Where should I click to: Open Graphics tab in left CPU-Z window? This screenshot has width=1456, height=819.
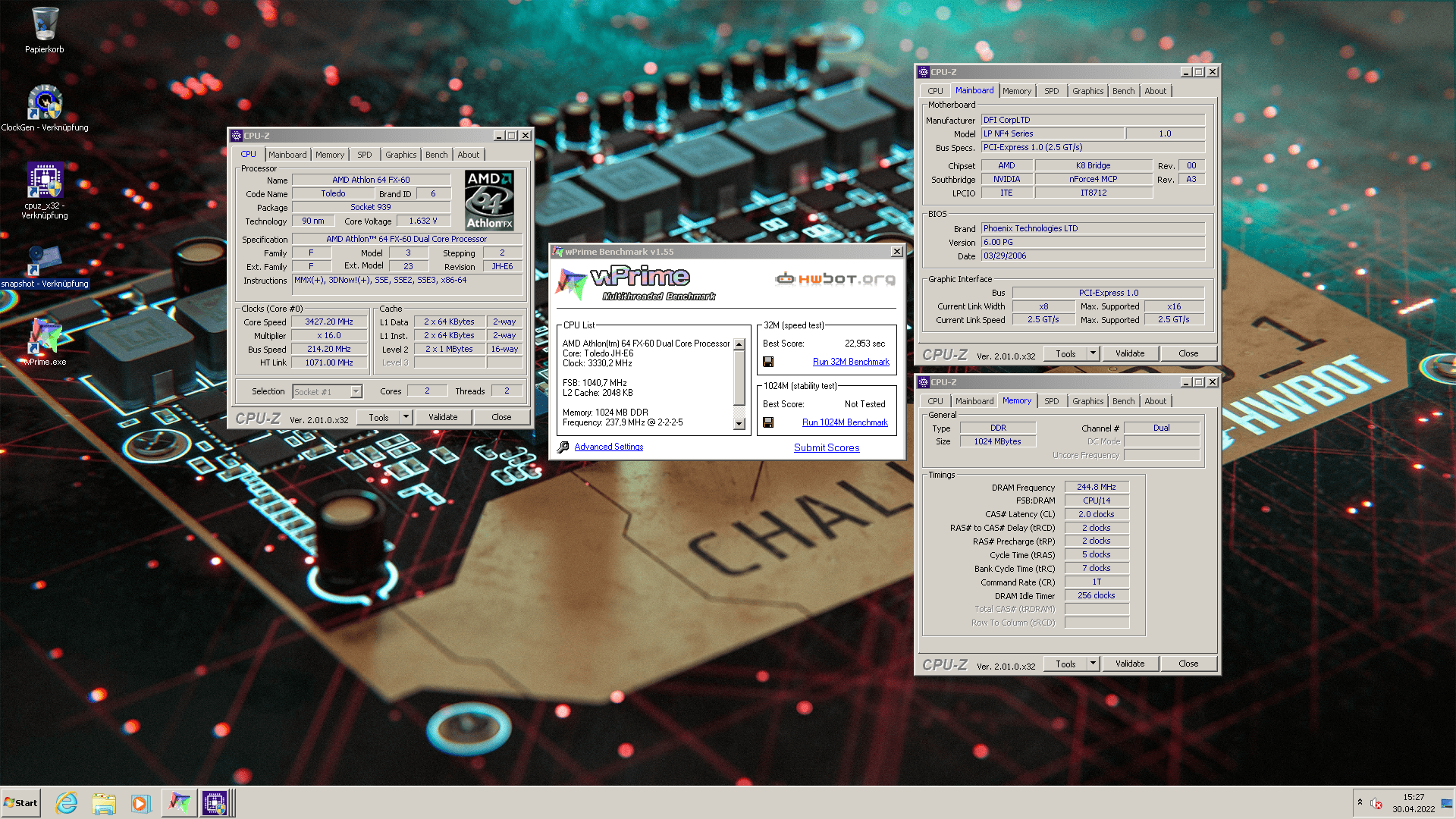tap(400, 155)
